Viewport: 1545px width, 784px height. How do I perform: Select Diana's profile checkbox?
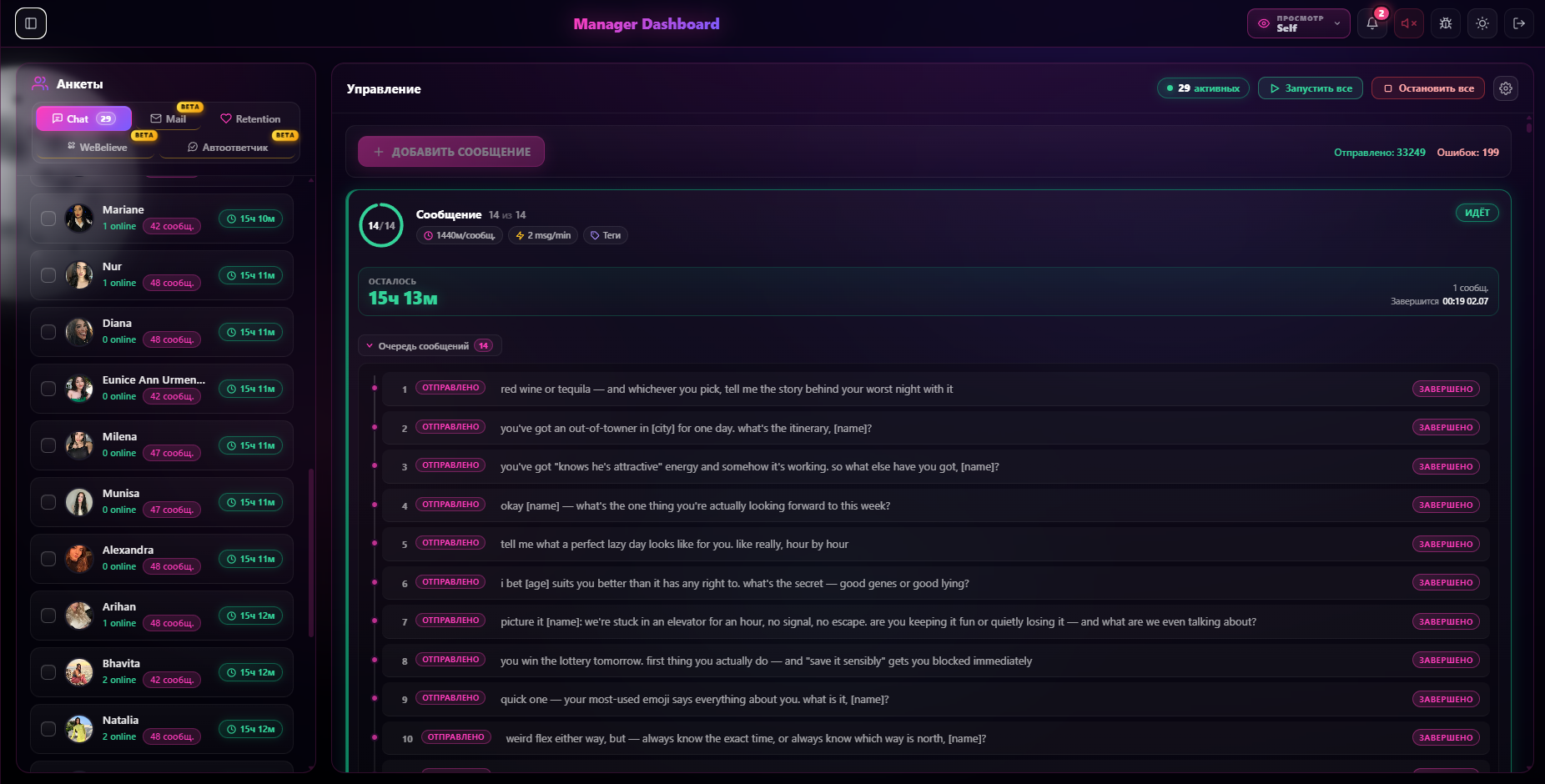point(48,332)
